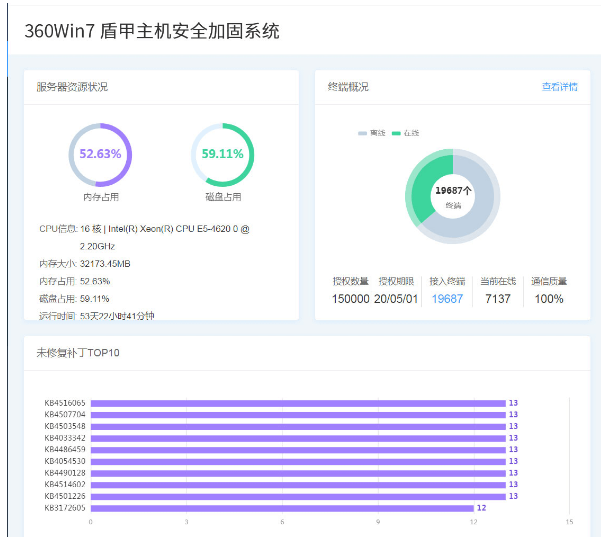Click the 内存大小 32173.45MB line
Image resolution: width=610 pixels, height=544 pixels.
[85, 264]
